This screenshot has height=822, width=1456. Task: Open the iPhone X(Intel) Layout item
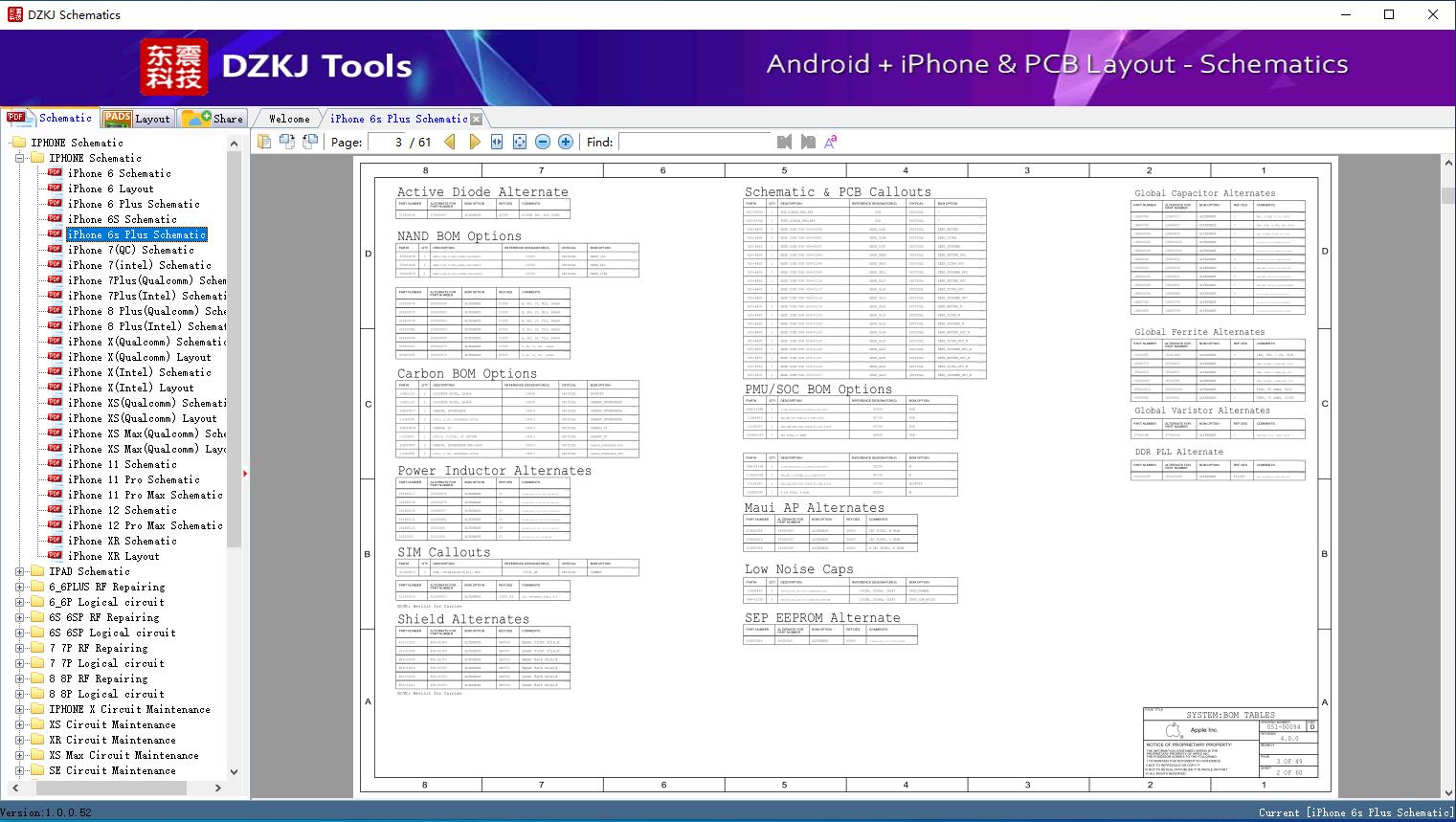131,388
